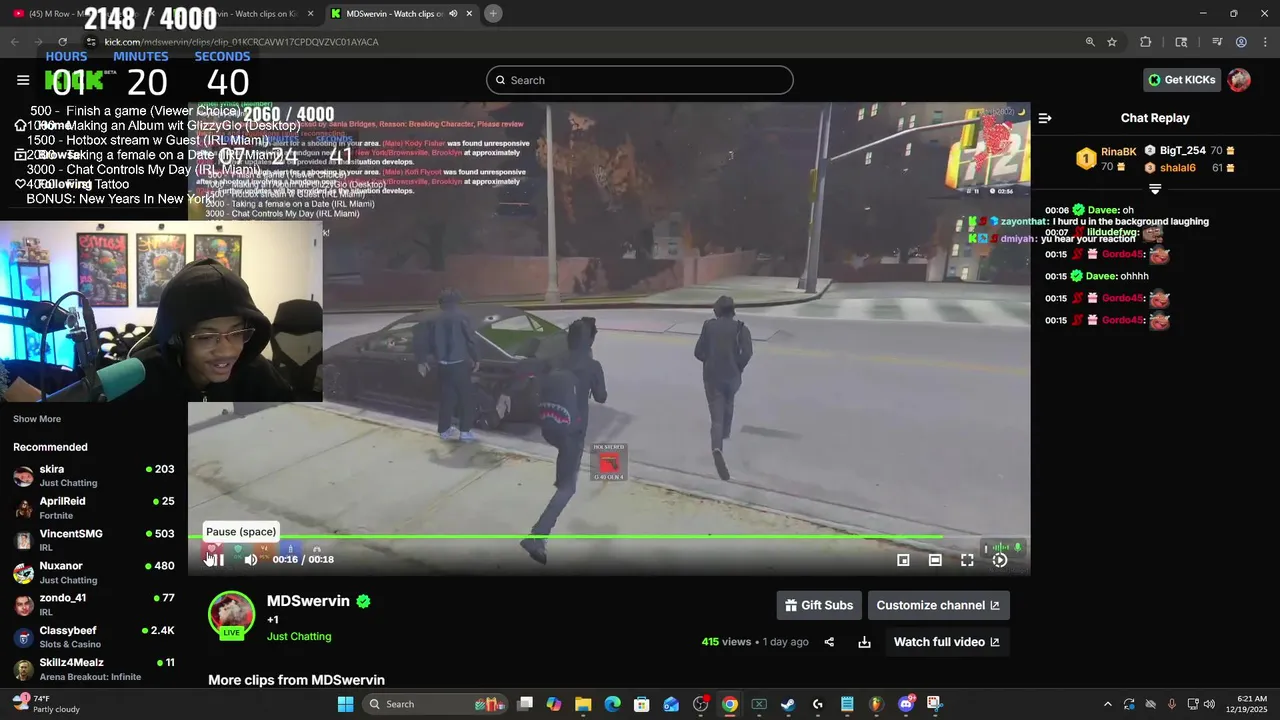The width and height of the screenshot is (1280, 720).
Task: Open Chrome extensions puzzle icon
Action: [x=1146, y=42]
